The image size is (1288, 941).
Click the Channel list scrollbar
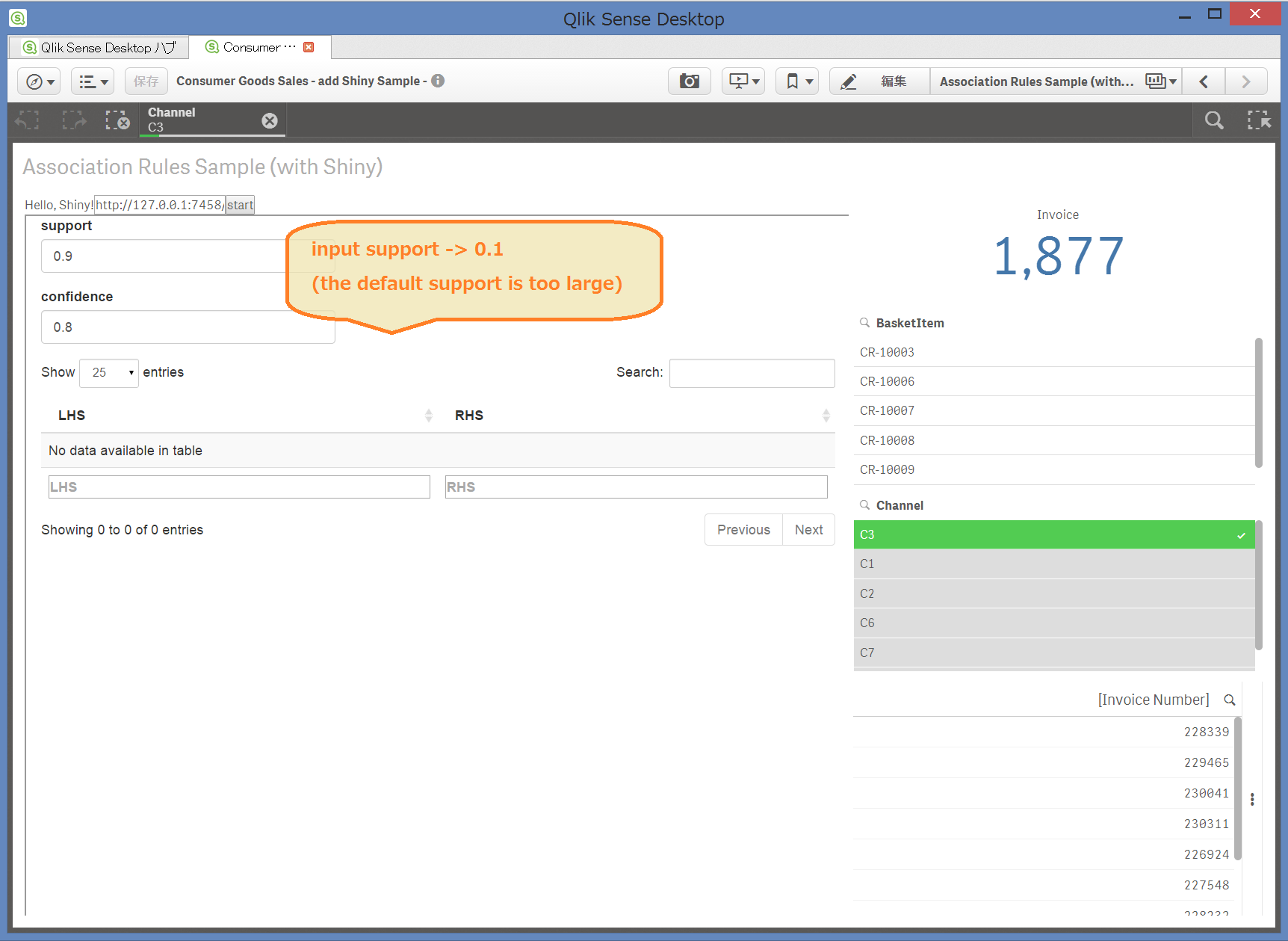[x=1259, y=585]
